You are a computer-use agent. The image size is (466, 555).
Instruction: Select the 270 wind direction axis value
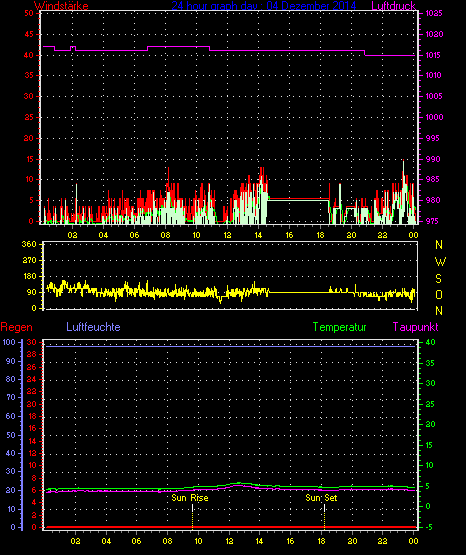point(29,260)
